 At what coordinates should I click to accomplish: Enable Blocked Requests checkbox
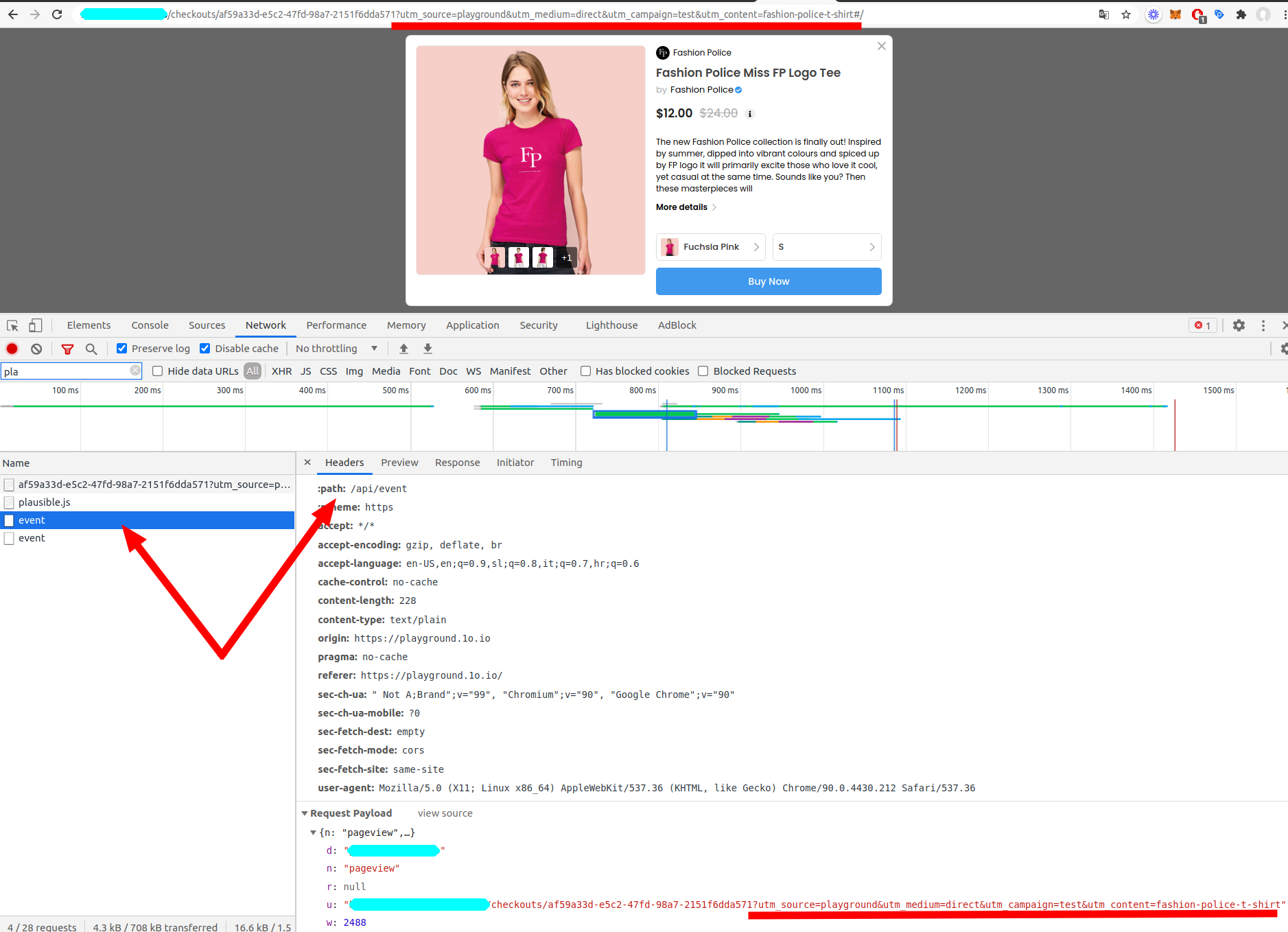703,371
